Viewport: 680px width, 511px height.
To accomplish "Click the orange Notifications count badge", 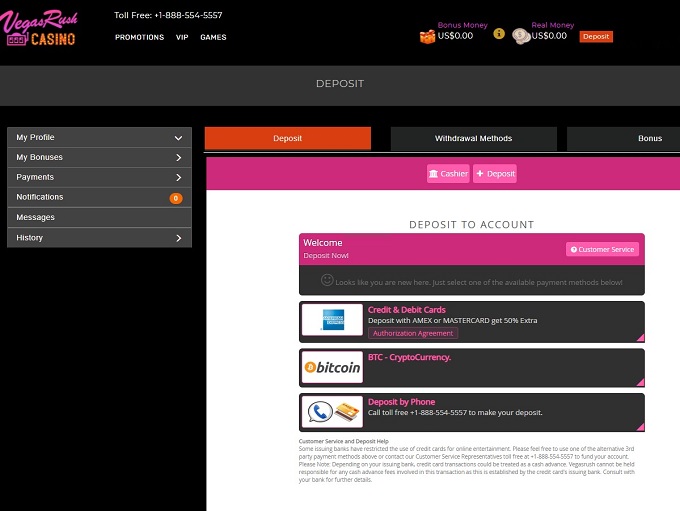I will tap(176, 198).
